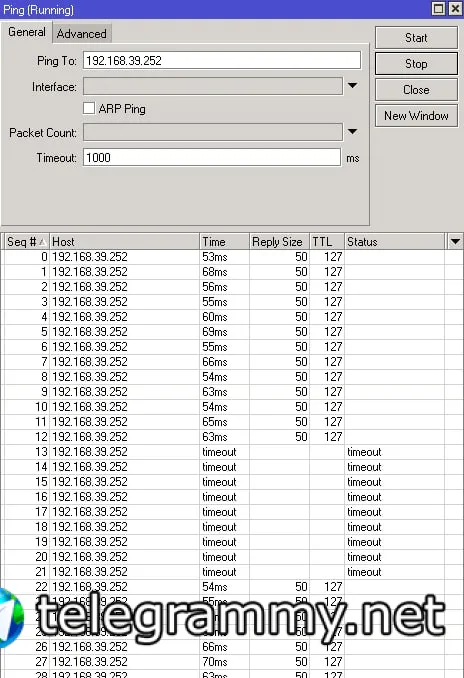The image size is (464, 678).
Task: Click the Status column header
Action: pyautogui.click(x=394, y=241)
